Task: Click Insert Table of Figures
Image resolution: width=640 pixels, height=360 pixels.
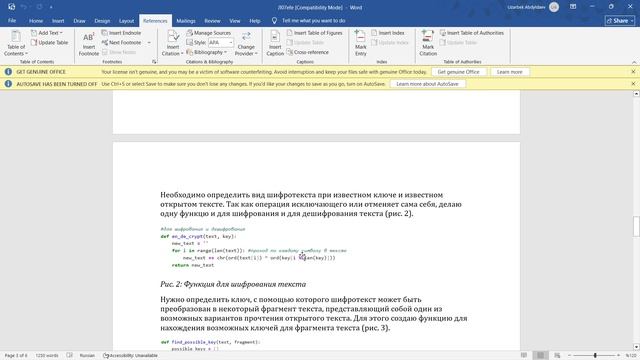Action: pyautogui.click(x=314, y=33)
